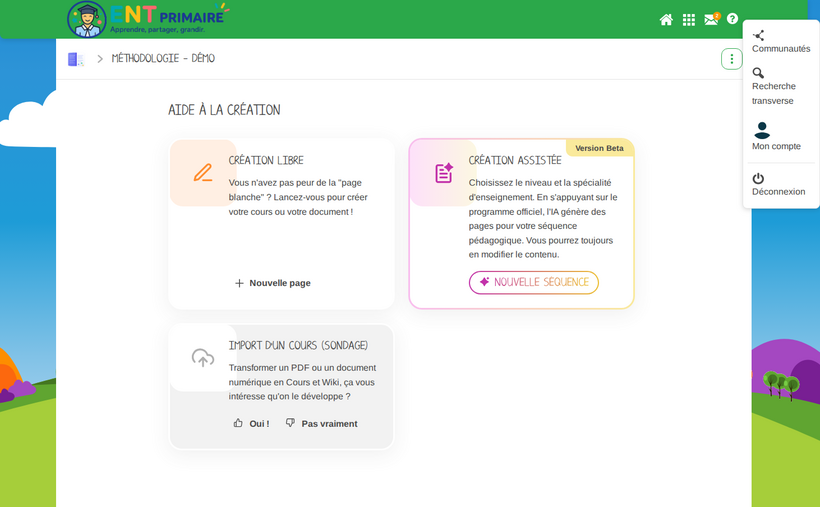Select Déconnexion to log out
Viewport: 820px width, 507px height.
(x=781, y=184)
